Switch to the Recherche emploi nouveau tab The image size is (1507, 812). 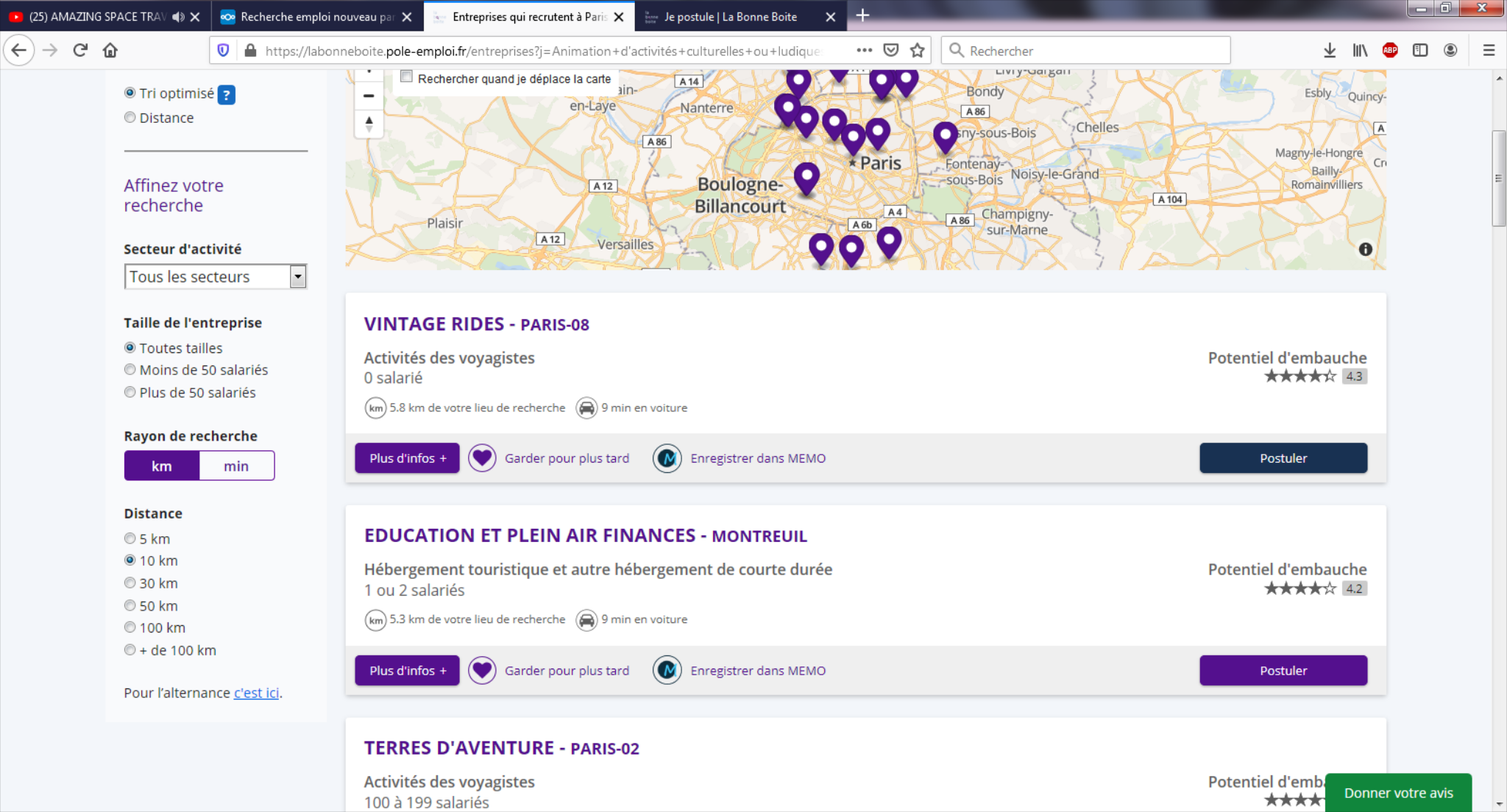point(316,16)
